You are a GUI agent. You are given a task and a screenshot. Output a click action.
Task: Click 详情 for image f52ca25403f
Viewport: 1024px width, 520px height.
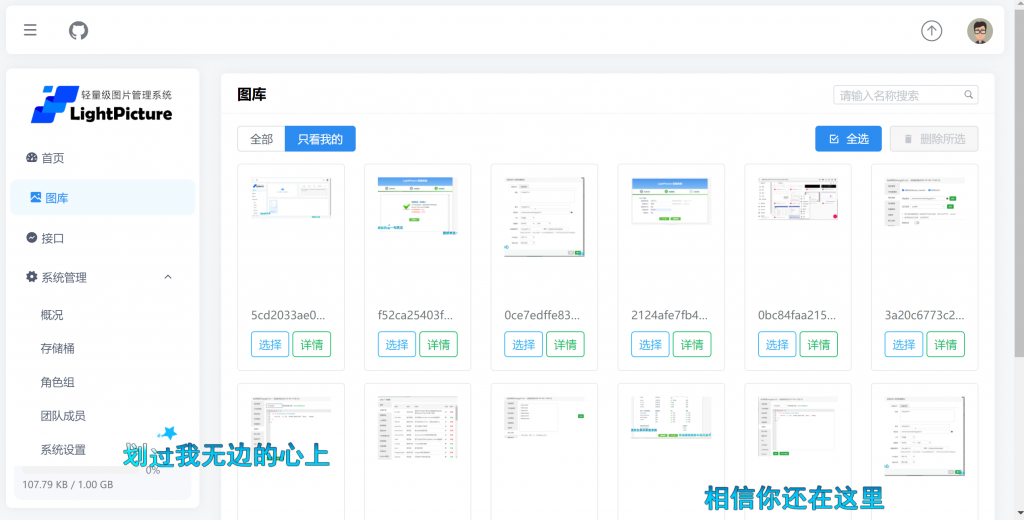click(438, 344)
